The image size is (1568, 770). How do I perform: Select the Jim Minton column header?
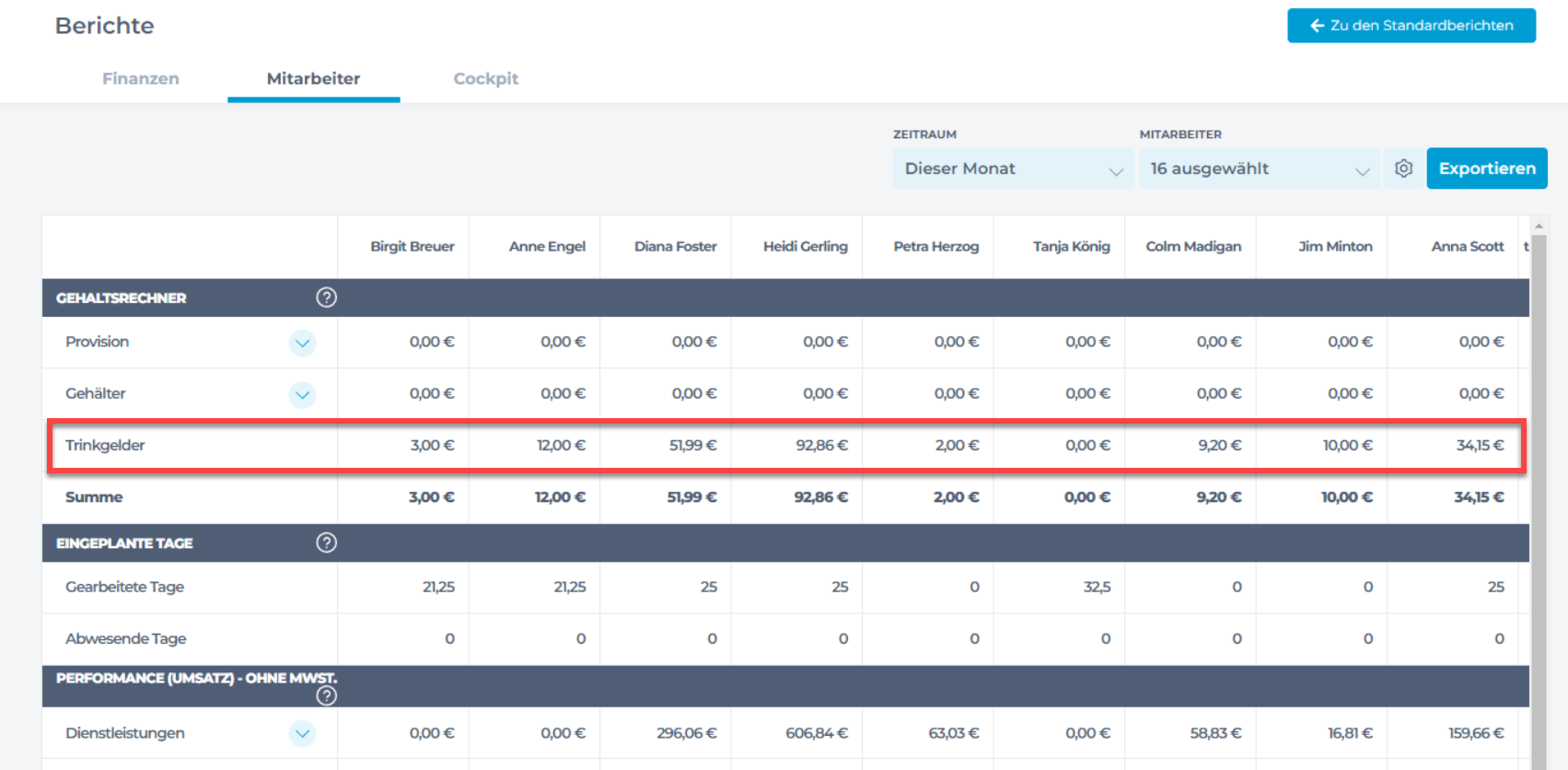pos(1335,246)
